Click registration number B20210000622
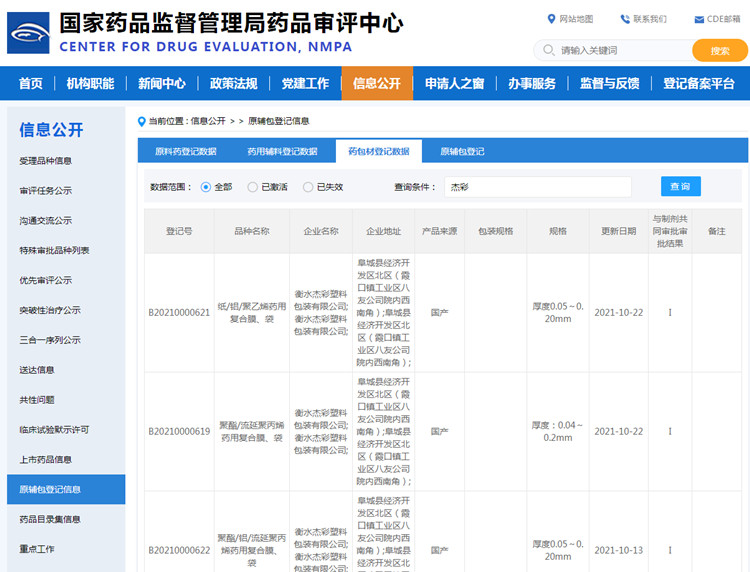The image size is (750, 572). click(179, 550)
